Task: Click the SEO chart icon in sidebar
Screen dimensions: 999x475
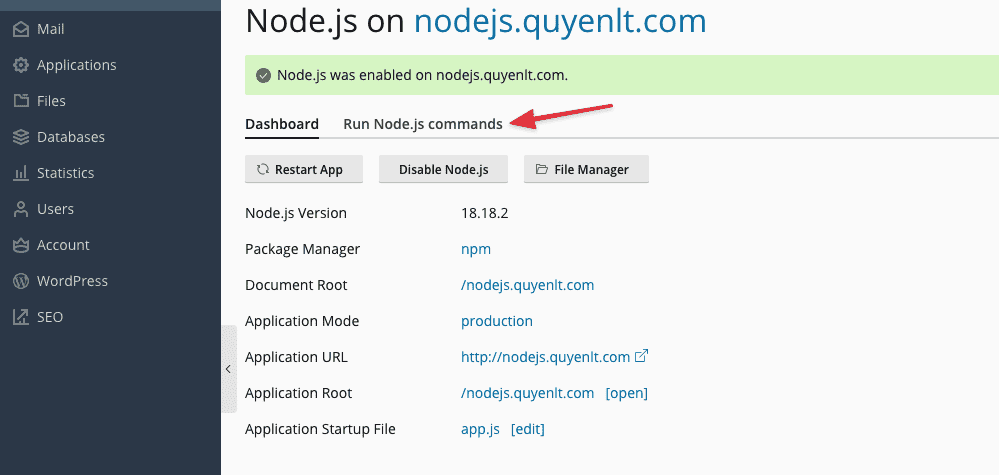Action: (20, 317)
